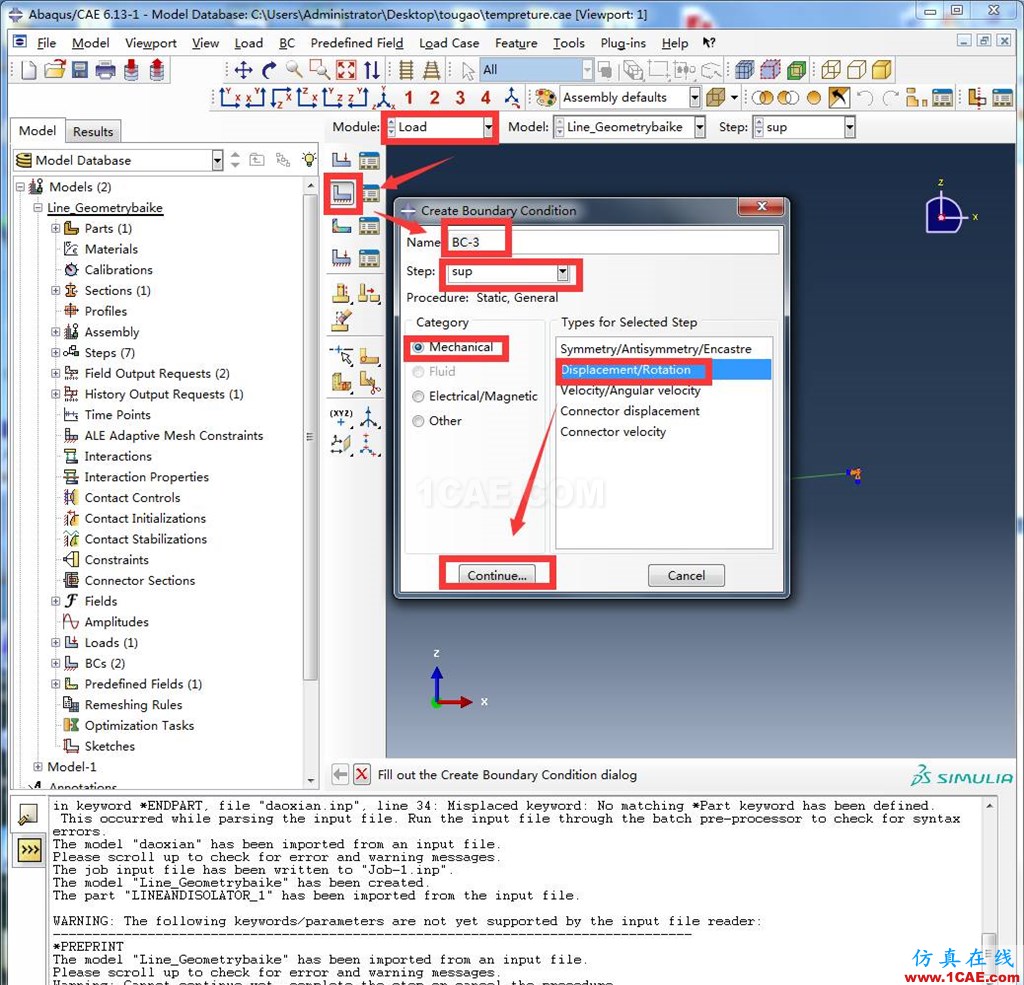Click the message area icon

29,815
